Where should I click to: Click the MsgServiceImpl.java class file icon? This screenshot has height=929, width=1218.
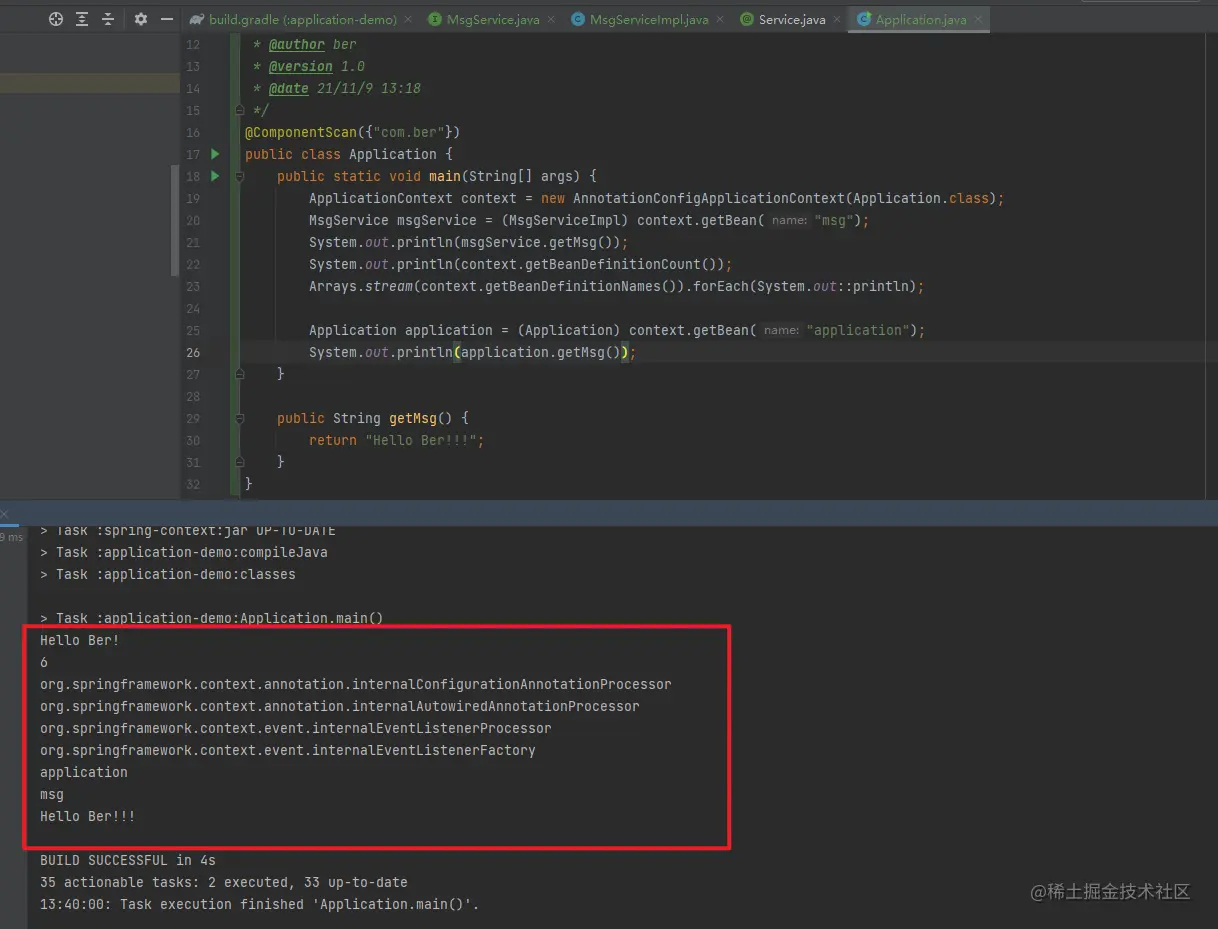pos(578,19)
